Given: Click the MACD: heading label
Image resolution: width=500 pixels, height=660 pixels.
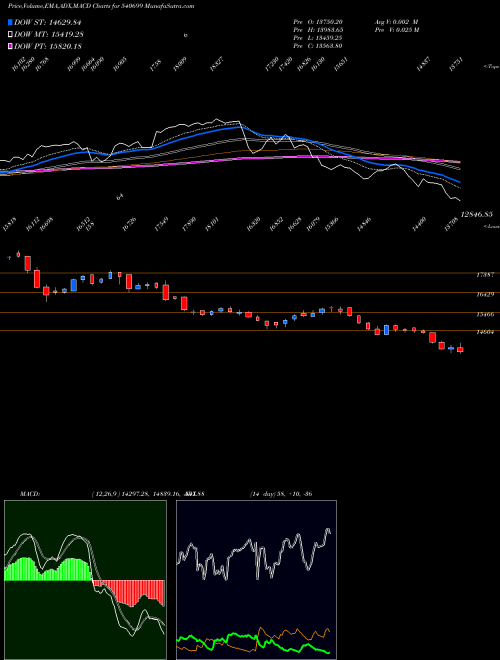Looking at the screenshot, I should tap(29, 494).
